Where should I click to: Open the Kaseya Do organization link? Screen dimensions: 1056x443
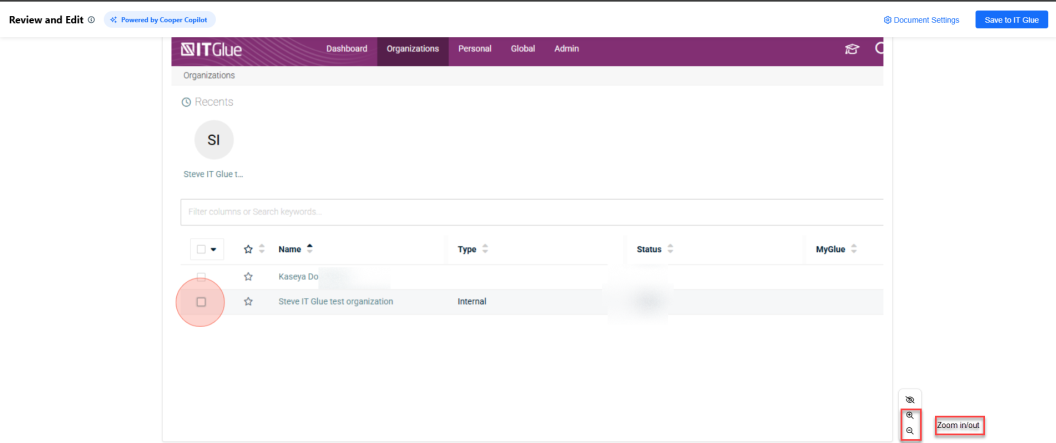(298, 277)
